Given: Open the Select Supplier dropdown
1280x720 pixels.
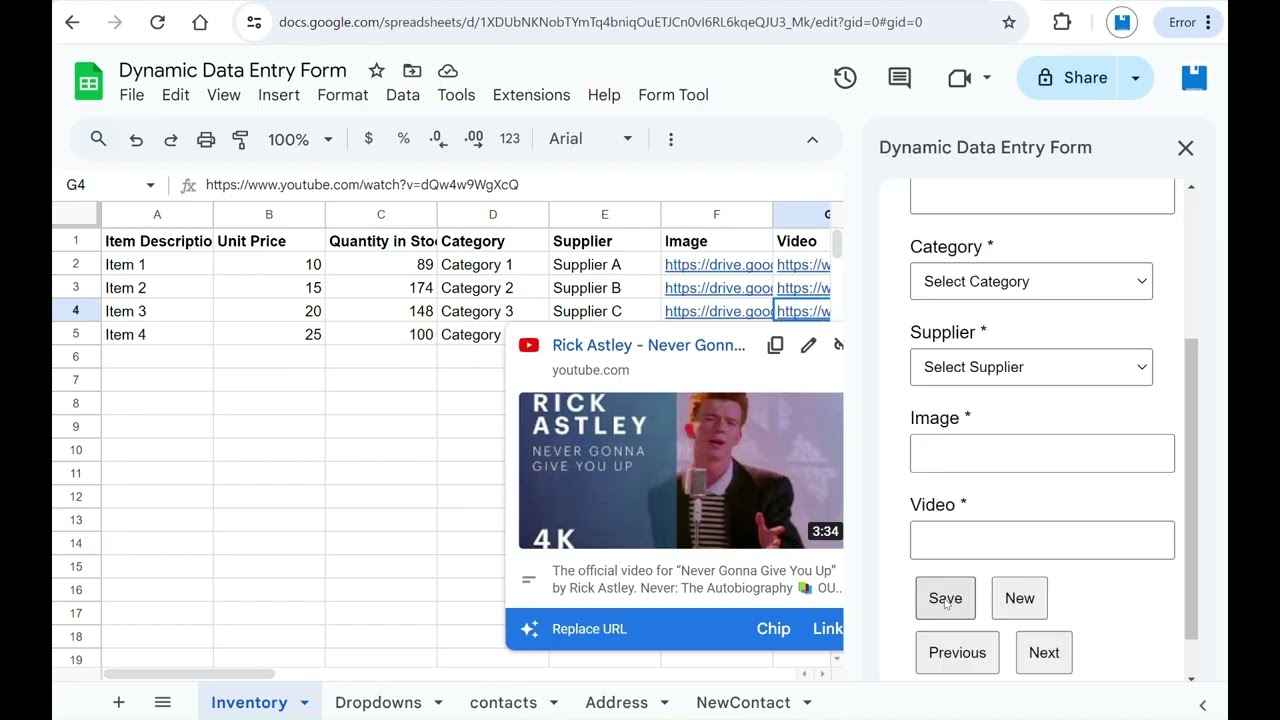Looking at the screenshot, I should tap(1031, 367).
